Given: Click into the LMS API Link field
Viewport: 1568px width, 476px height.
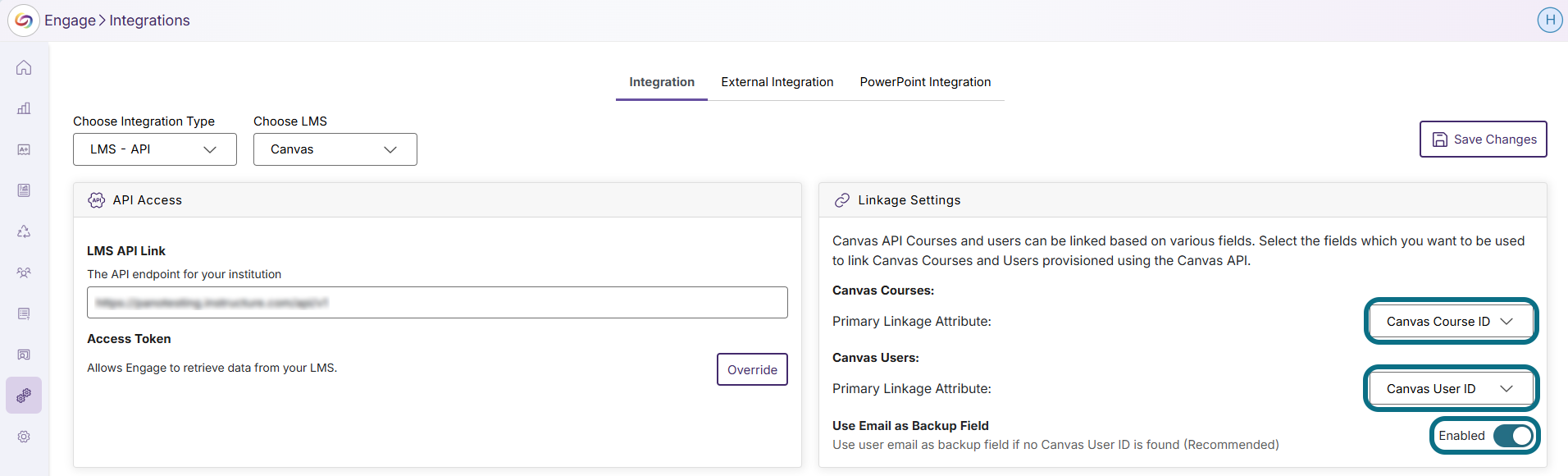Looking at the screenshot, I should point(437,303).
